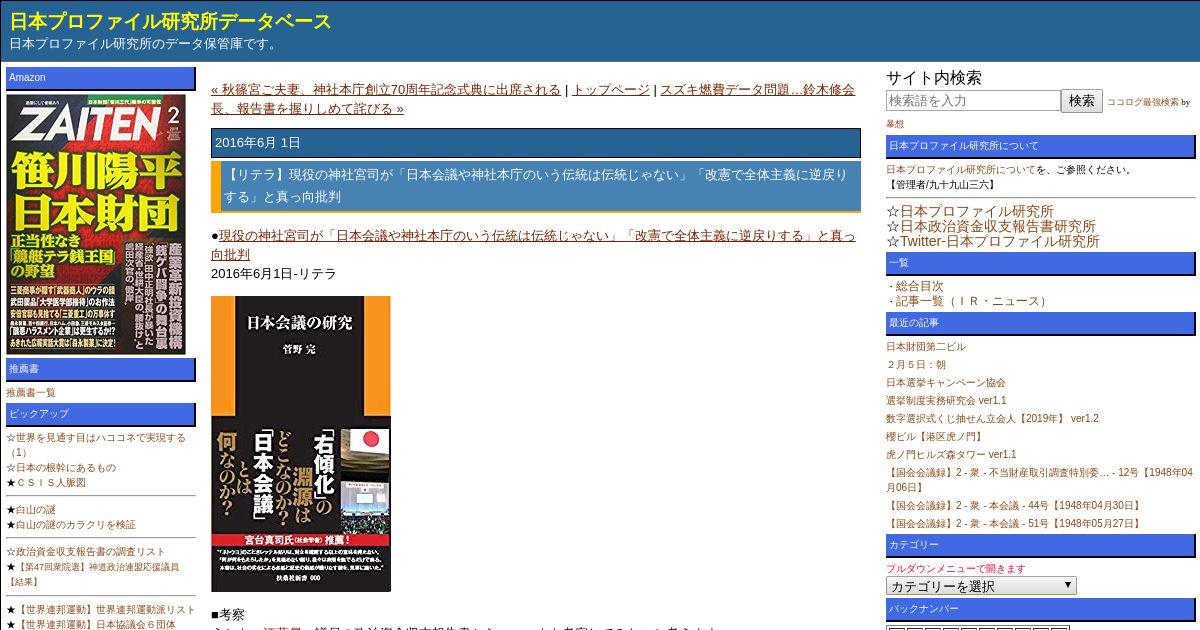Open 国会会議録 本会議 44号 1948年04月30日 link
The height and width of the screenshot is (630, 1200).
tap(1013, 506)
